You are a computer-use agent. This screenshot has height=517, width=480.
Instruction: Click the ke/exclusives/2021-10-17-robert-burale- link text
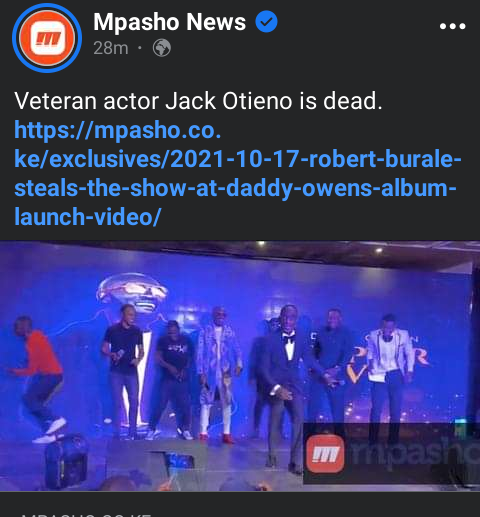tap(238, 159)
